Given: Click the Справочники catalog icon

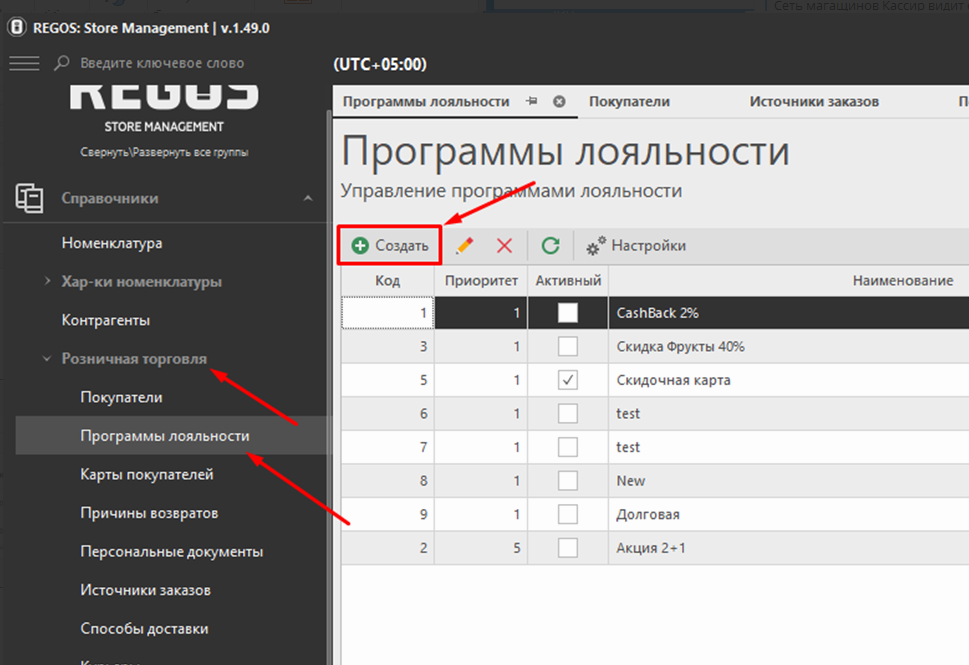Looking at the screenshot, I should (29, 198).
